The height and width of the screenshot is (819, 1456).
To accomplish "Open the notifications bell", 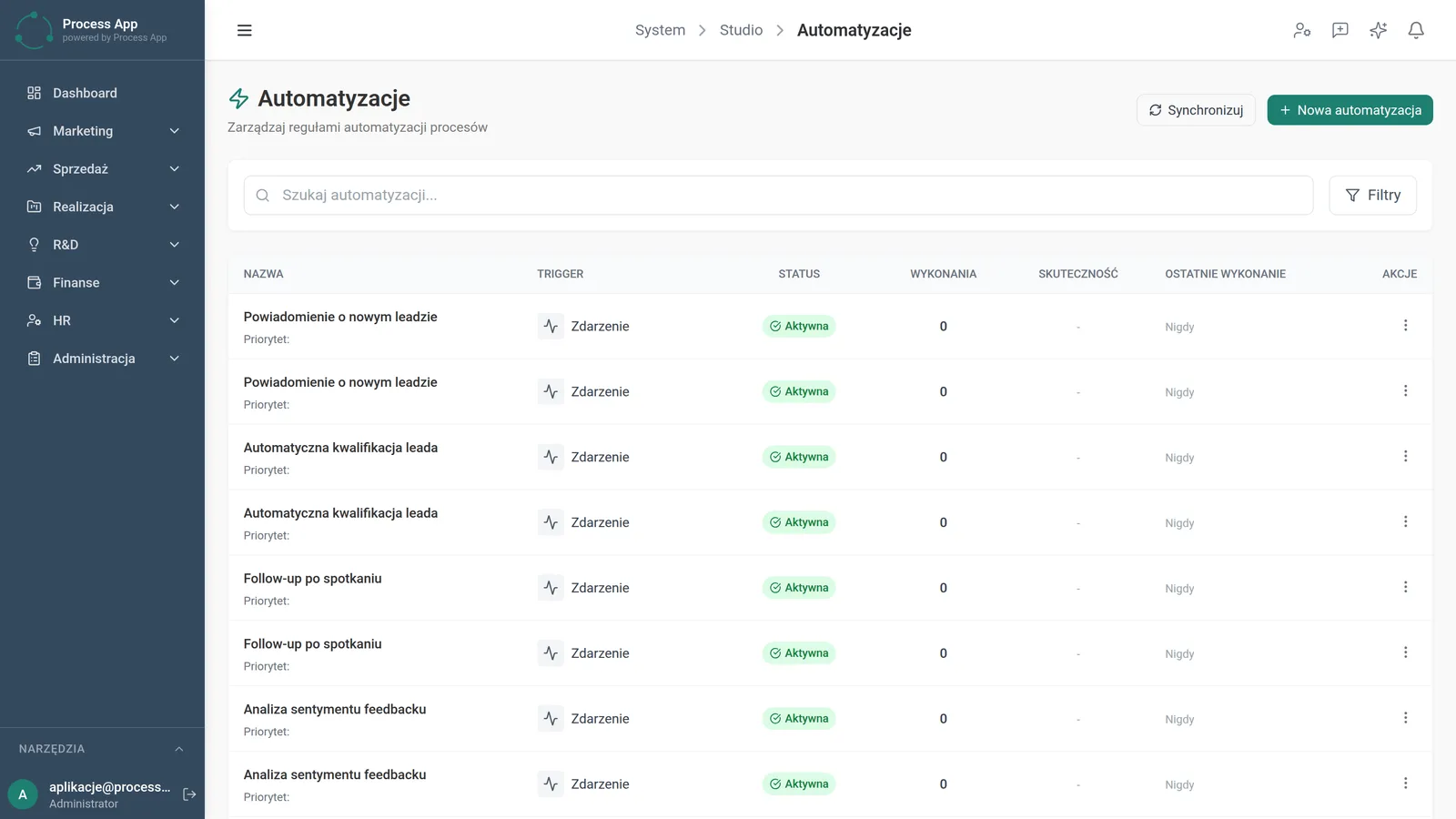I will pyautogui.click(x=1416, y=30).
